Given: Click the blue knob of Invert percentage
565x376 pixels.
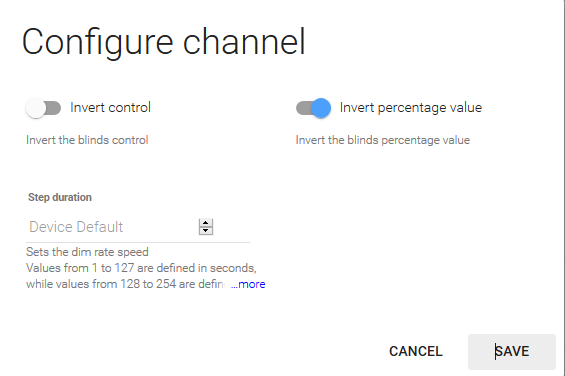Looking at the screenshot, I should pos(321,108).
